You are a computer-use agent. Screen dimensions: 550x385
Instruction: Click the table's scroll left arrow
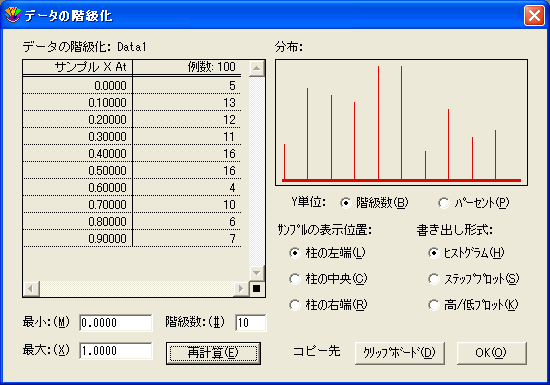[x=31, y=289]
